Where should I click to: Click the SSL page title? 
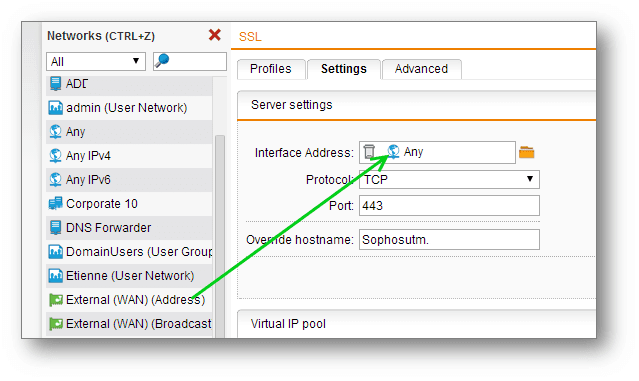[250, 37]
